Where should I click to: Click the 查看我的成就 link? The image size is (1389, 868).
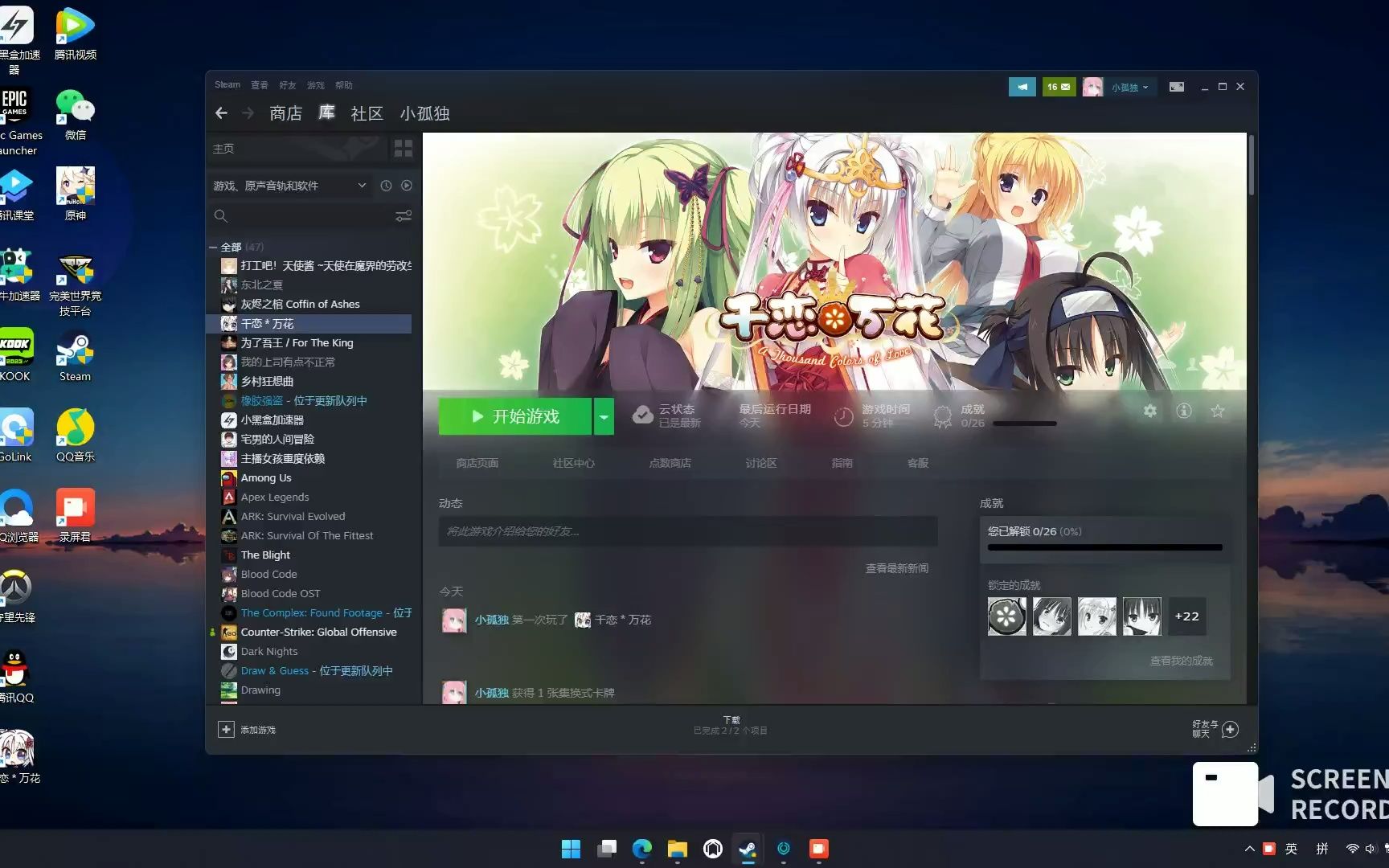click(x=1181, y=661)
